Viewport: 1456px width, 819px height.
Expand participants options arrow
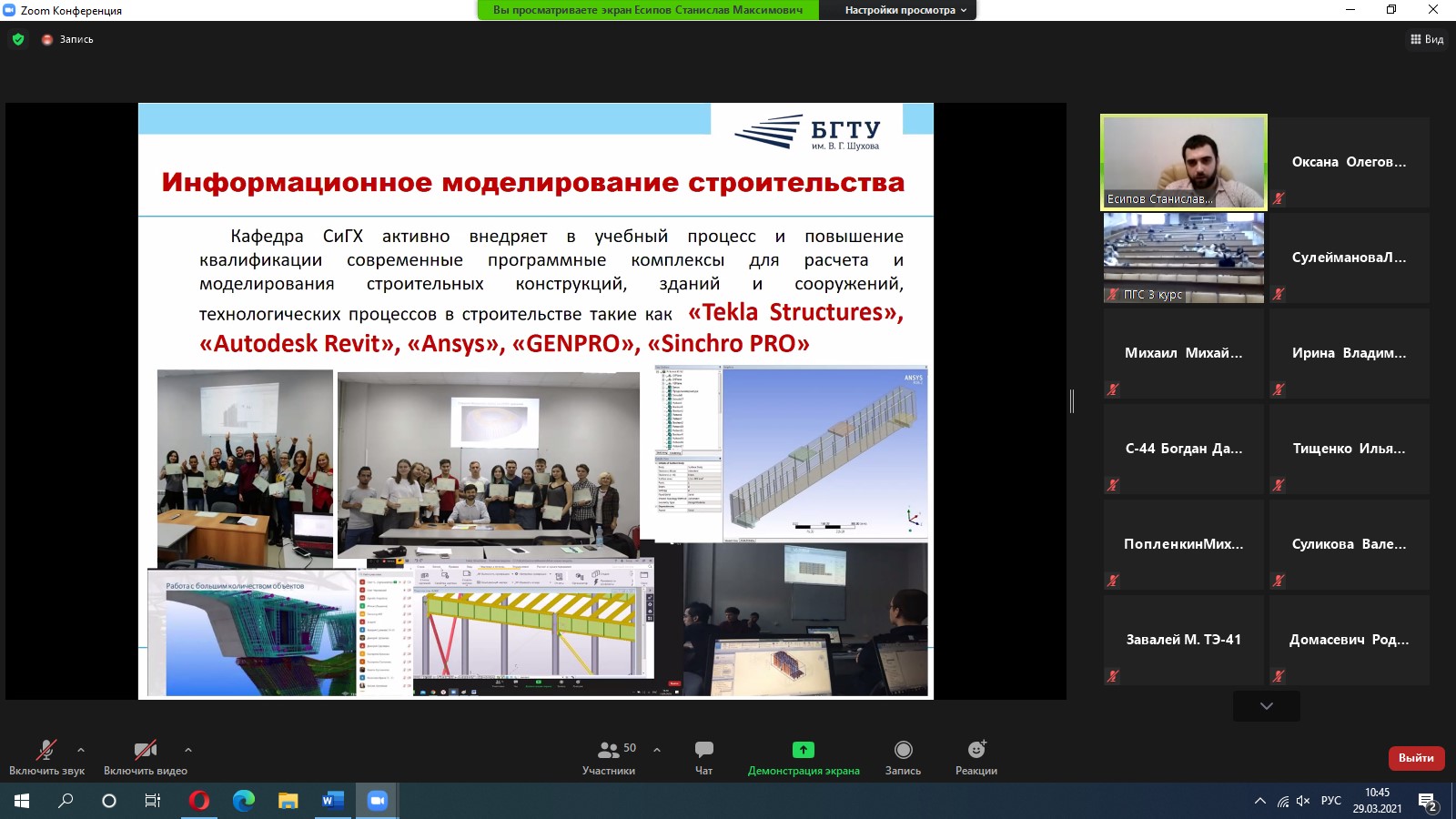coord(657,750)
